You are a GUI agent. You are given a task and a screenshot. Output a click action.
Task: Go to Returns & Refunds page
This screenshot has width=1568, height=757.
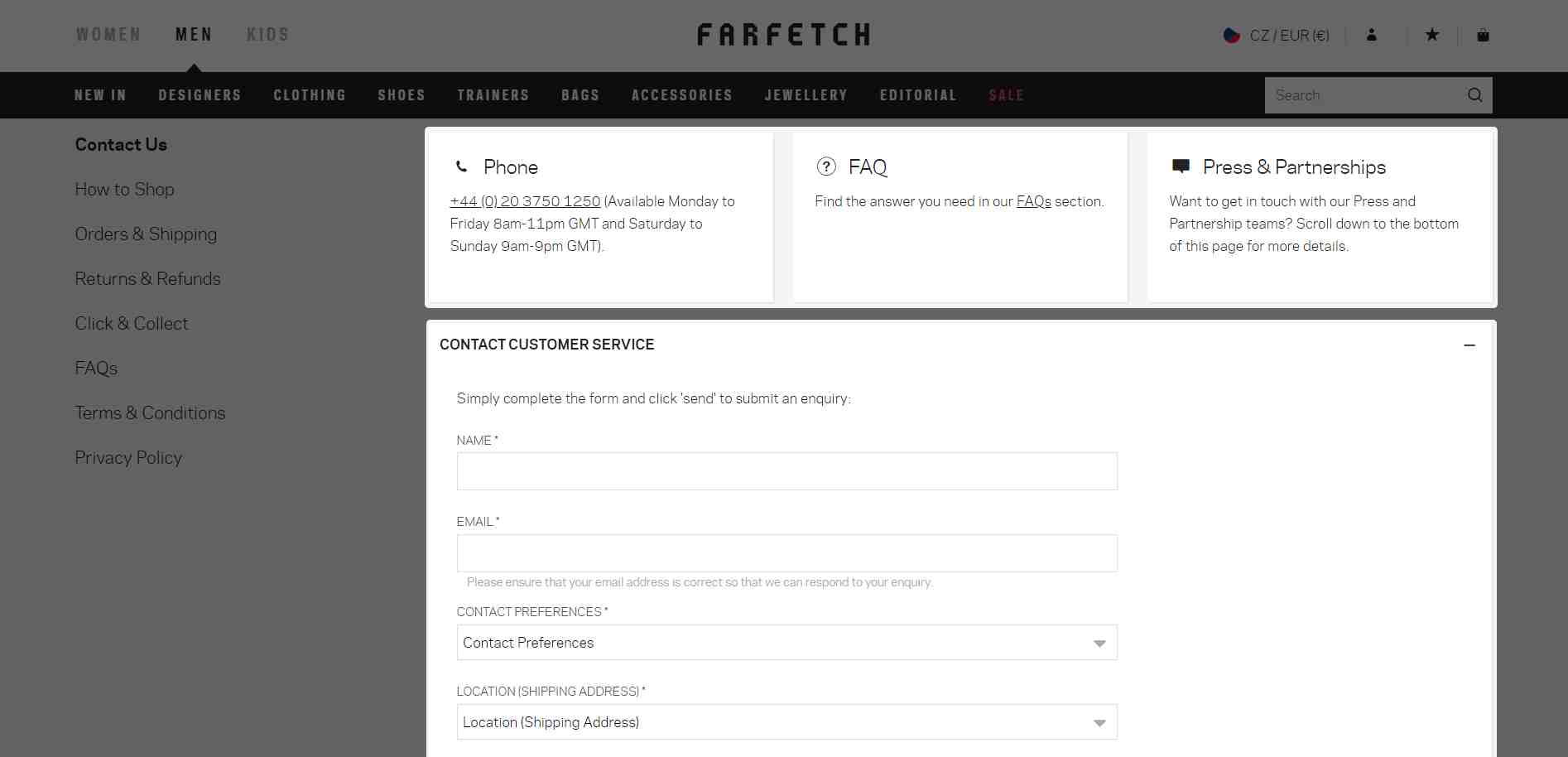(x=147, y=279)
